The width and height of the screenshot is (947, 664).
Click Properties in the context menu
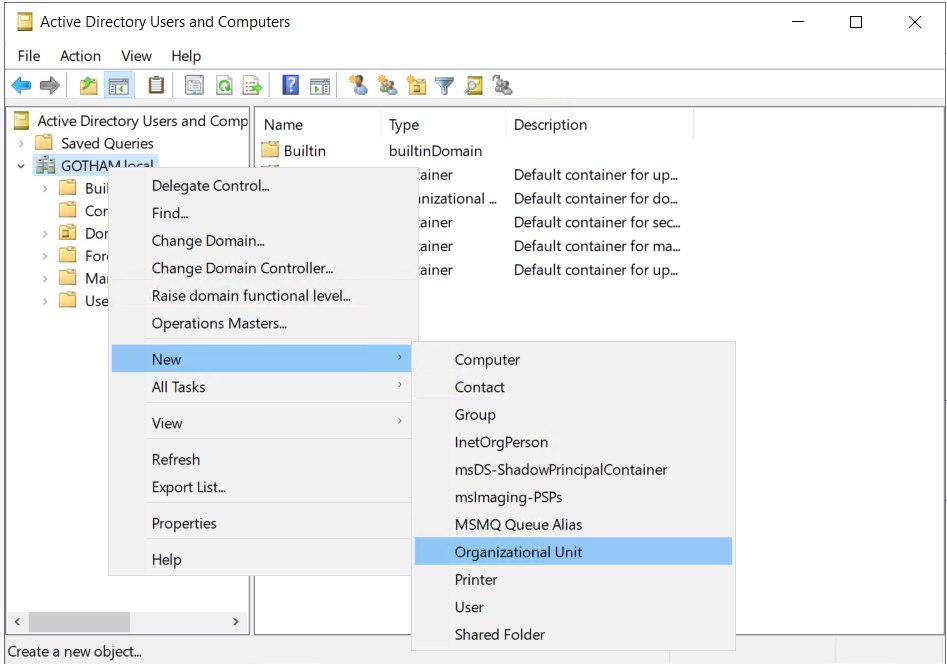coord(184,523)
